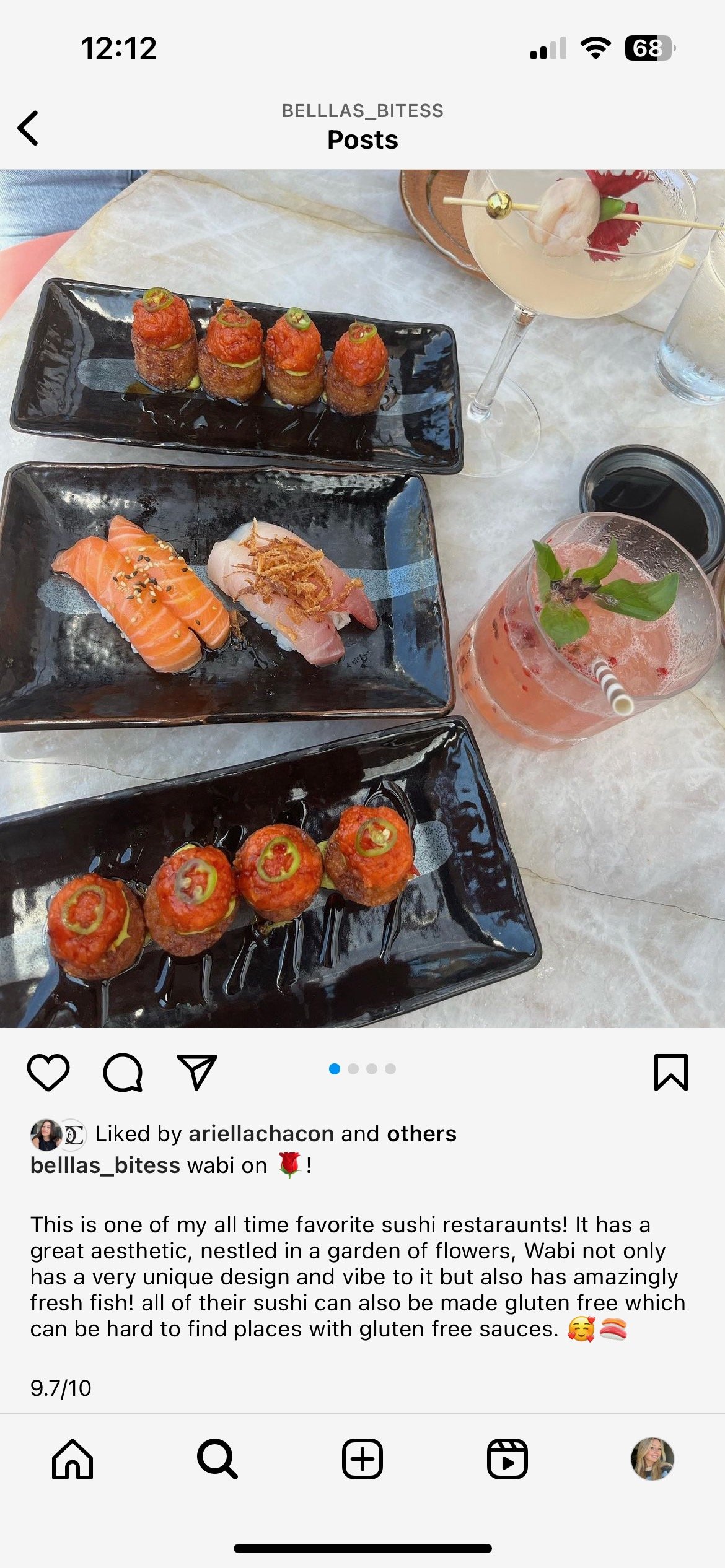Open the belllas_bitess username in the caption
Image resolution: width=725 pixels, height=1568 pixels.
point(105,1165)
